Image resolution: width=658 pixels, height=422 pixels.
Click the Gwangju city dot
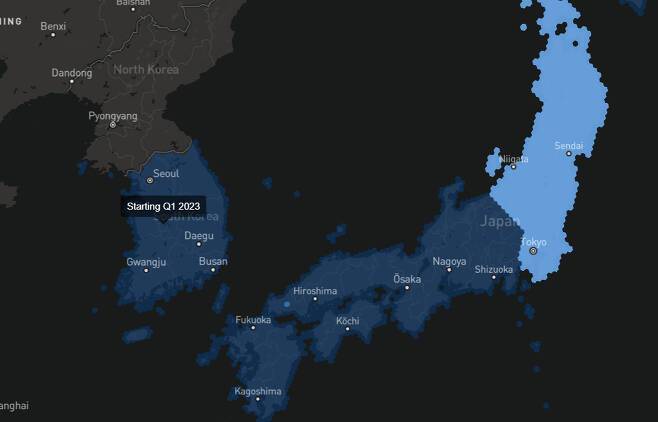pos(146,269)
